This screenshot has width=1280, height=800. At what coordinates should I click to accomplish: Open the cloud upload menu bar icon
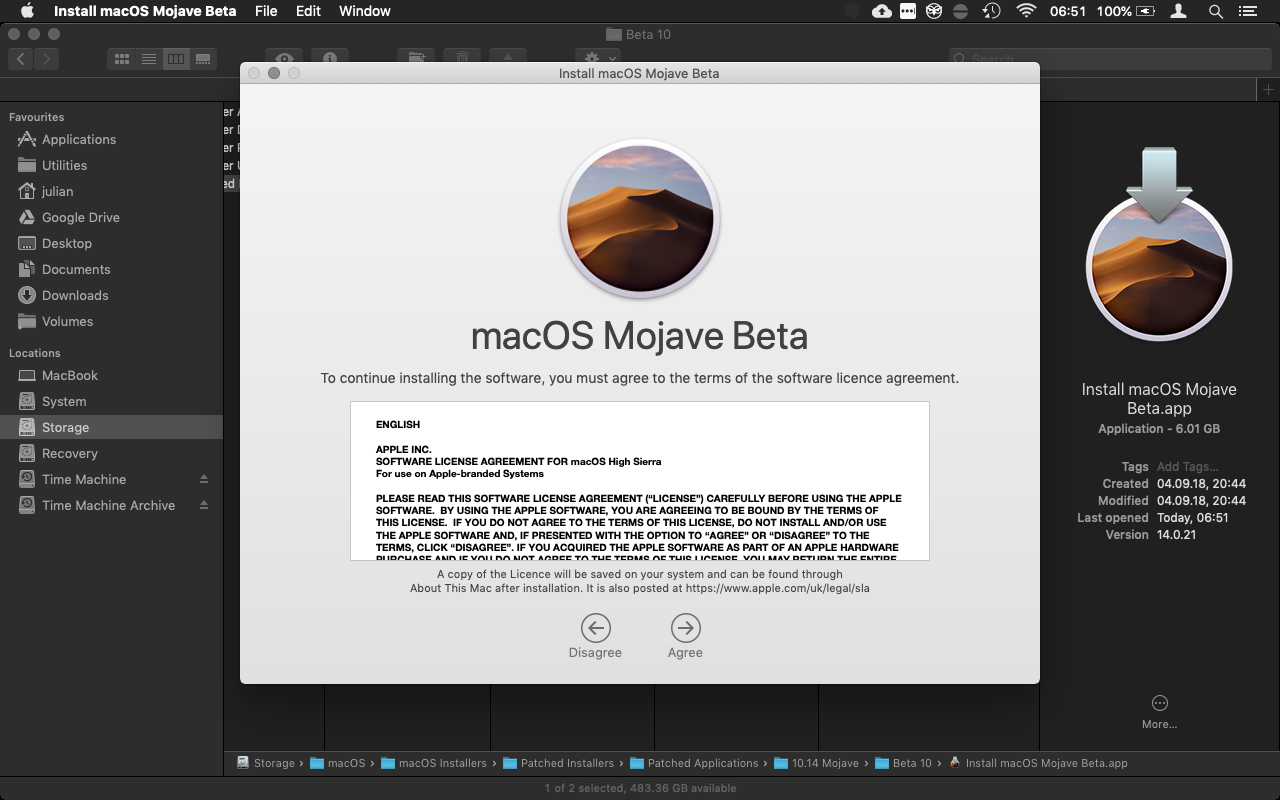pyautogui.click(x=882, y=11)
